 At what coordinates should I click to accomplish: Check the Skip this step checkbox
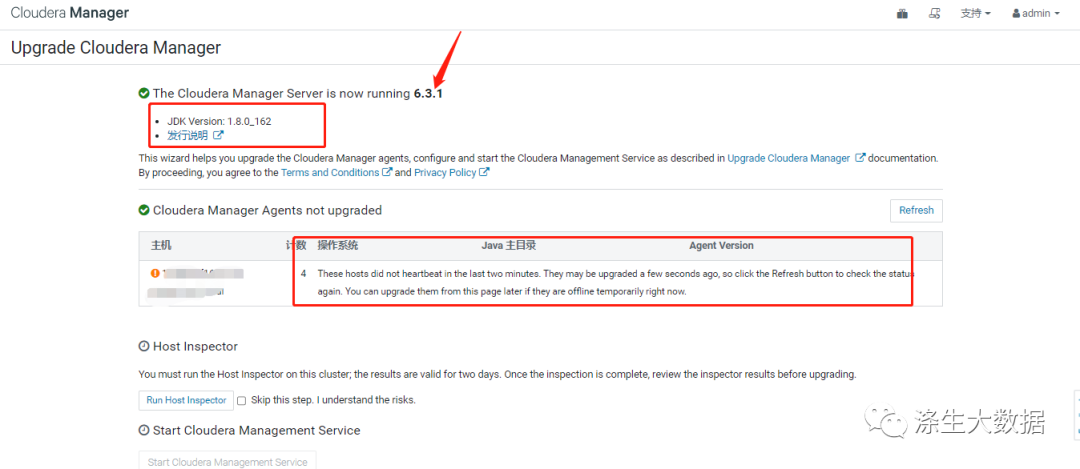[242, 400]
